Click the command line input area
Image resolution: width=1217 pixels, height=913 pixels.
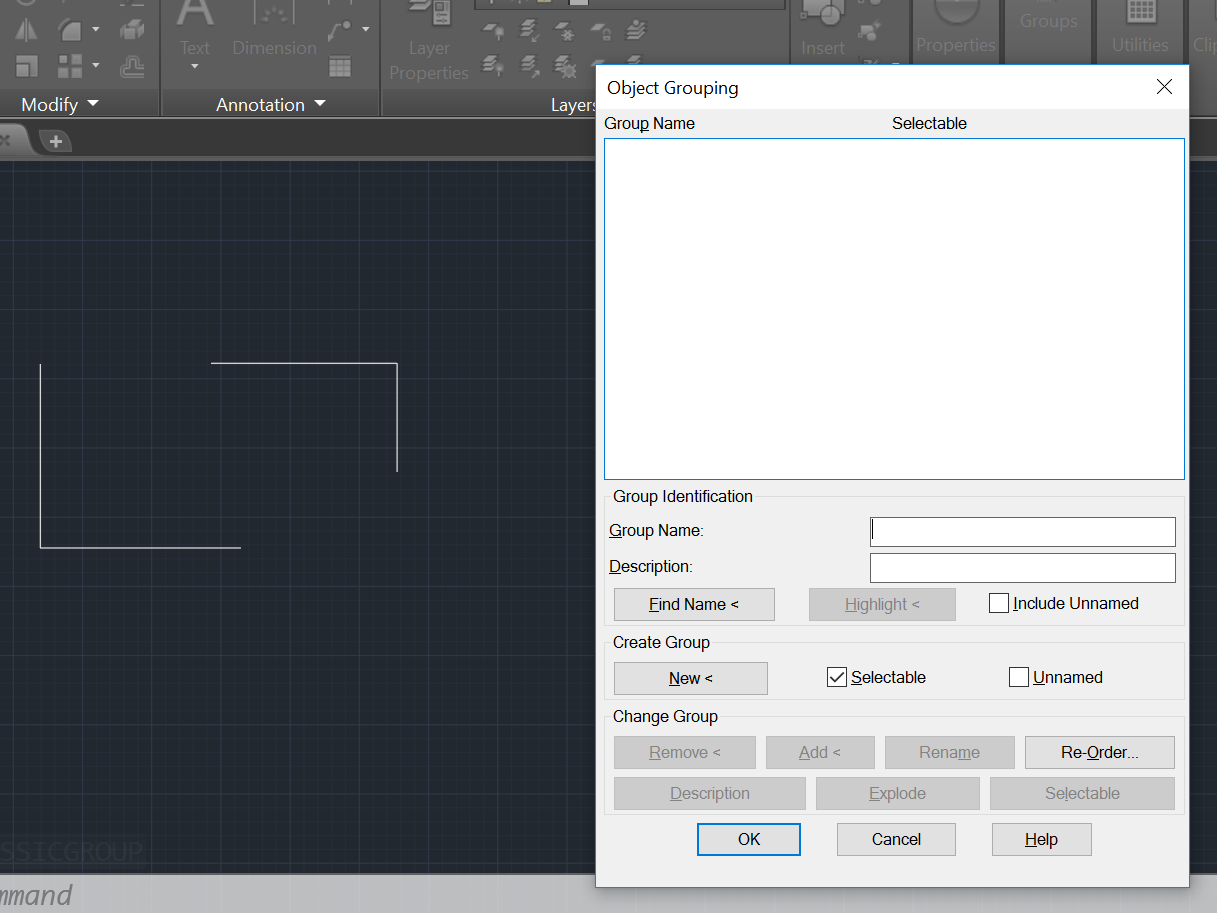click(298, 894)
